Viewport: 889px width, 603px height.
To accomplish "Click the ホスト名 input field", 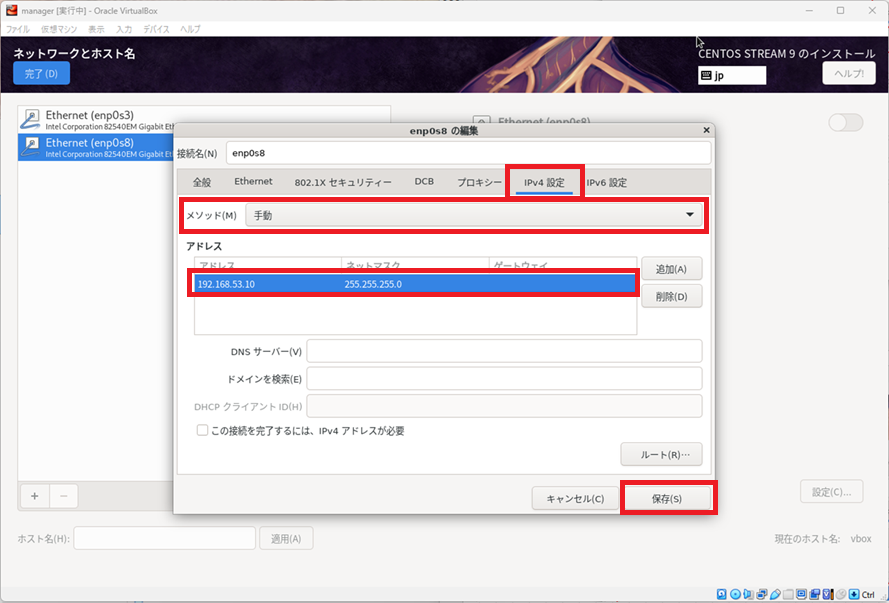I will [164, 538].
